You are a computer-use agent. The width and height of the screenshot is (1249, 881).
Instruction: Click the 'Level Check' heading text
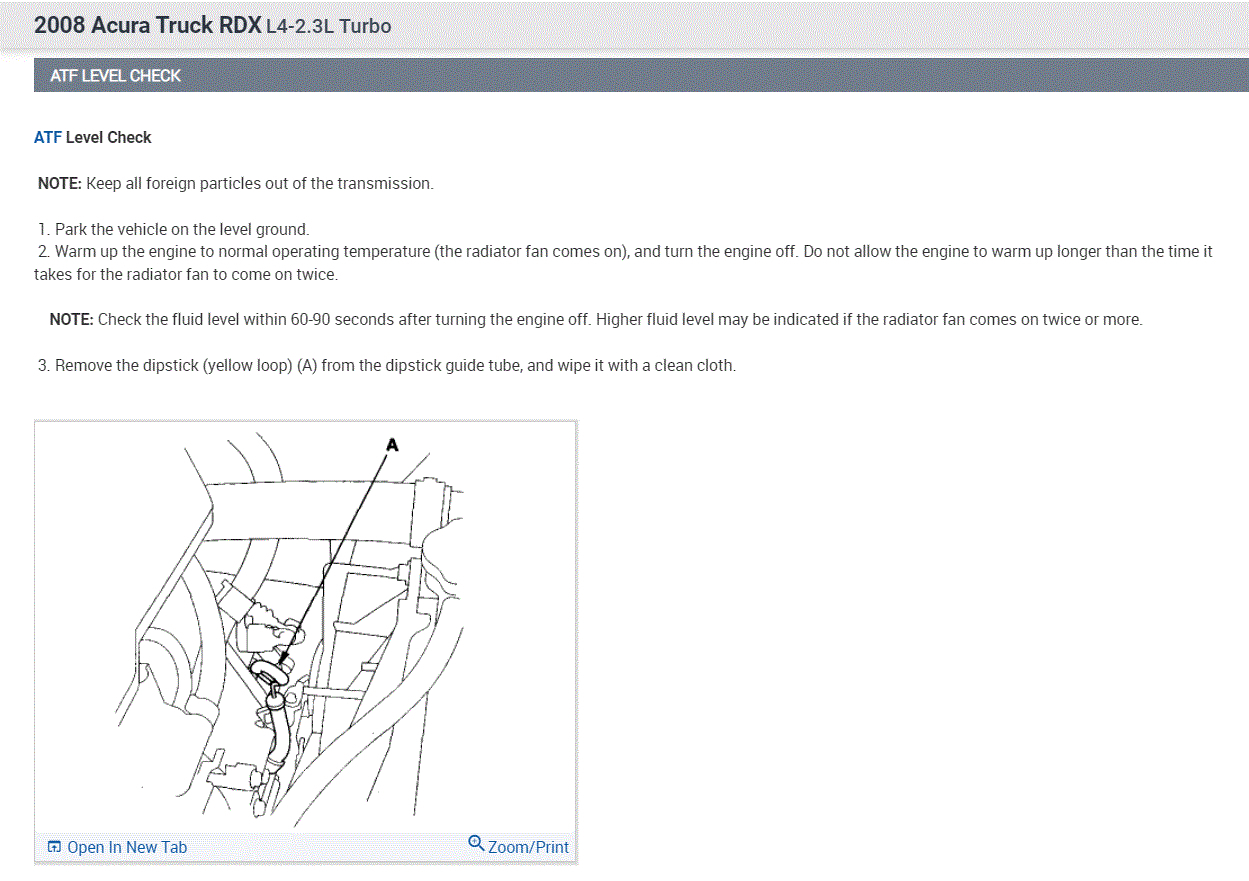pos(108,138)
